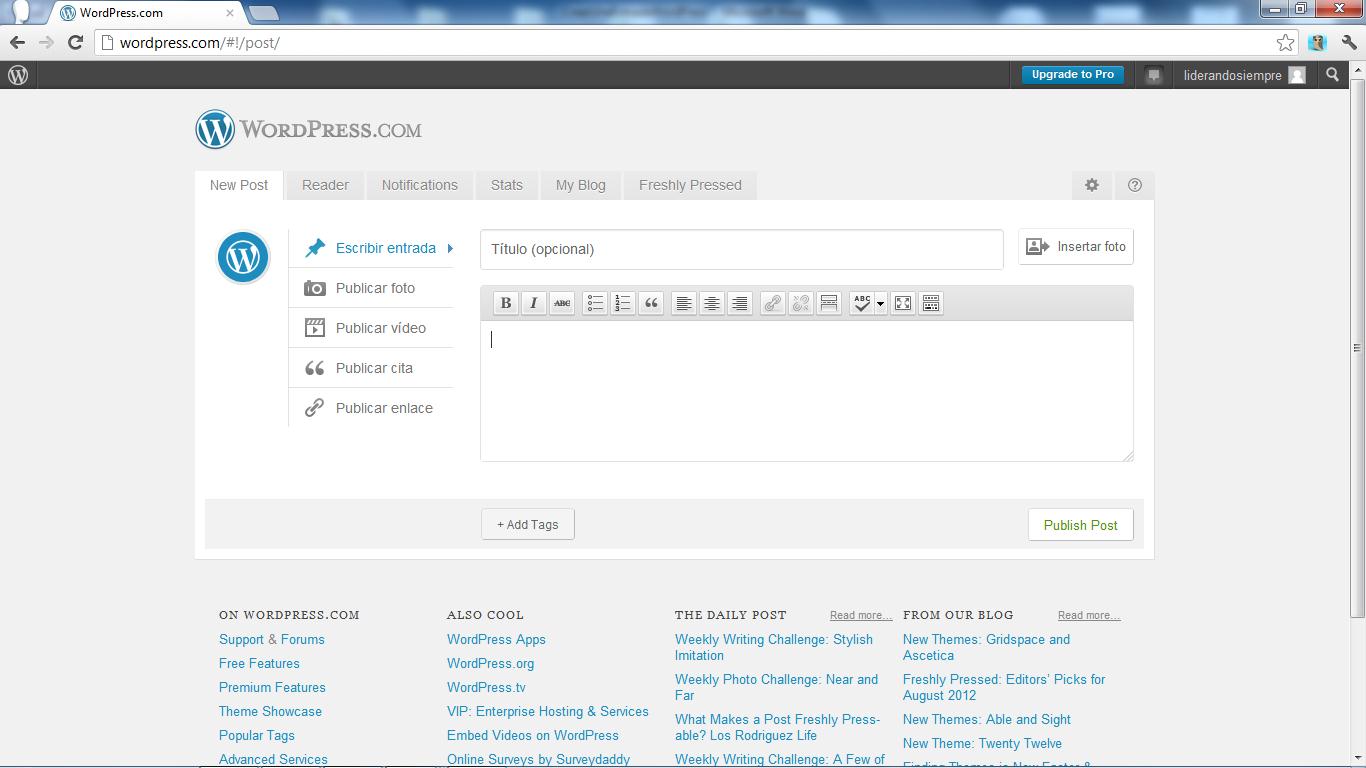1366x768 pixels.
Task: Choose Publicar enlace post type
Action: coord(371,408)
